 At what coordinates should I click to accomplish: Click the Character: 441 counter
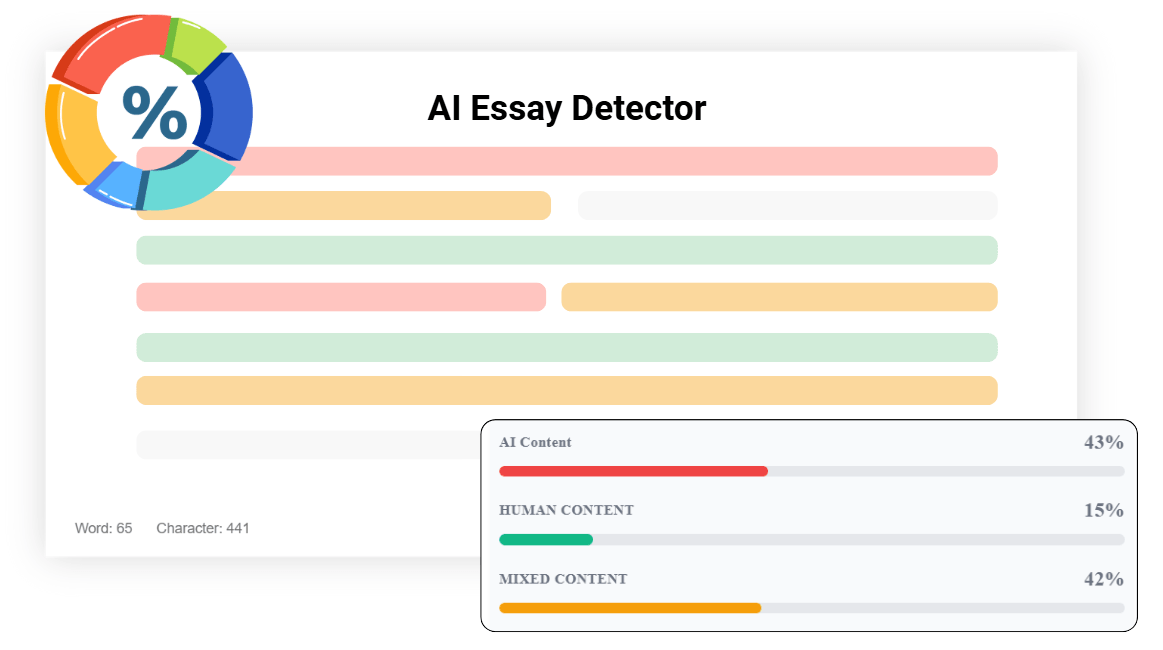coord(202,528)
